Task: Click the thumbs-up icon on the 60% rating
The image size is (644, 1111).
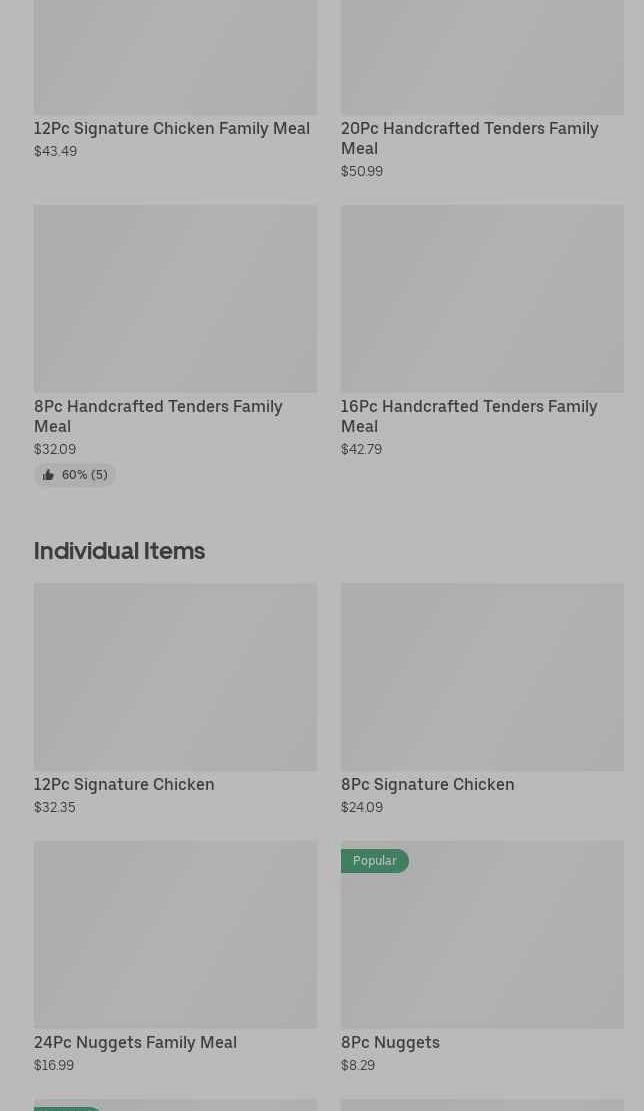Action: [x=48, y=475]
